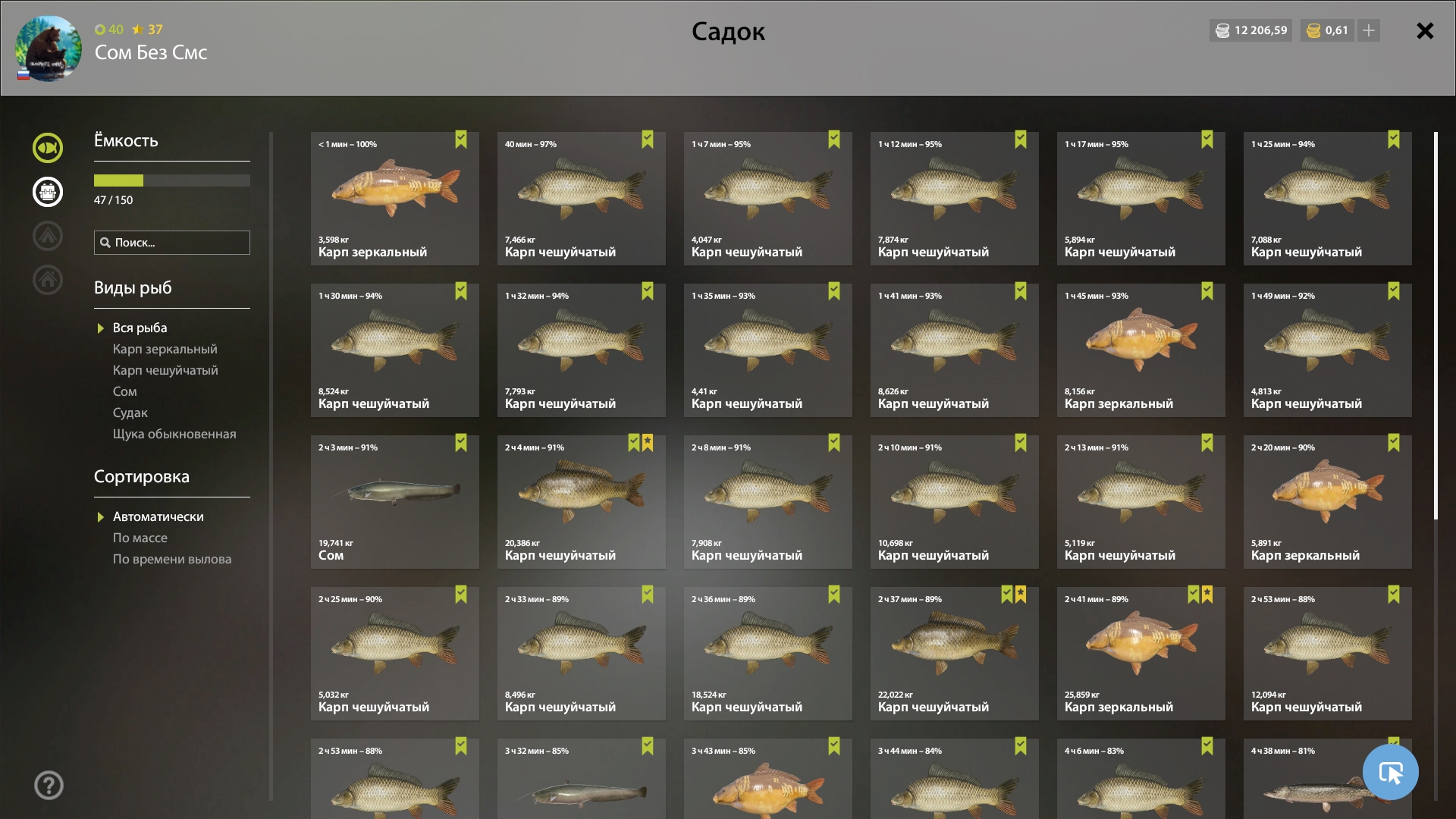Click the Ёмкость capacity progress bar
1456x819 pixels.
pyautogui.click(x=172, y=180)
